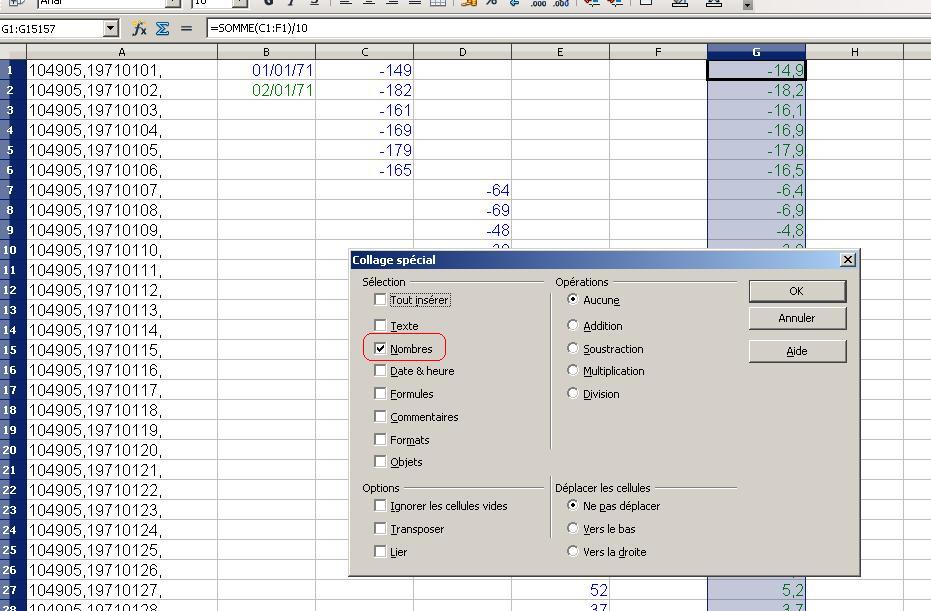Screen dimensions: 931x611
Task: Select the 'Division' radio button
Action: 572,393
